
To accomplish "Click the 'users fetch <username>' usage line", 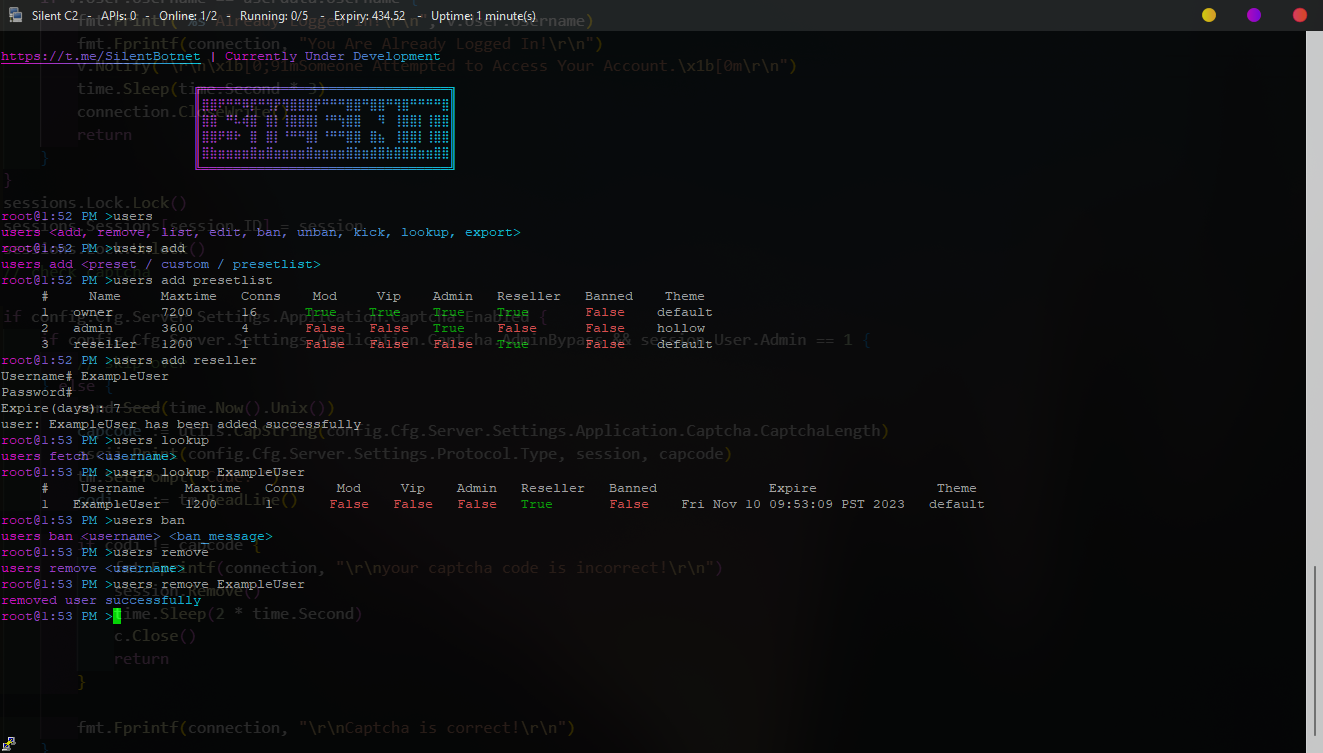I will pos(89,456).
